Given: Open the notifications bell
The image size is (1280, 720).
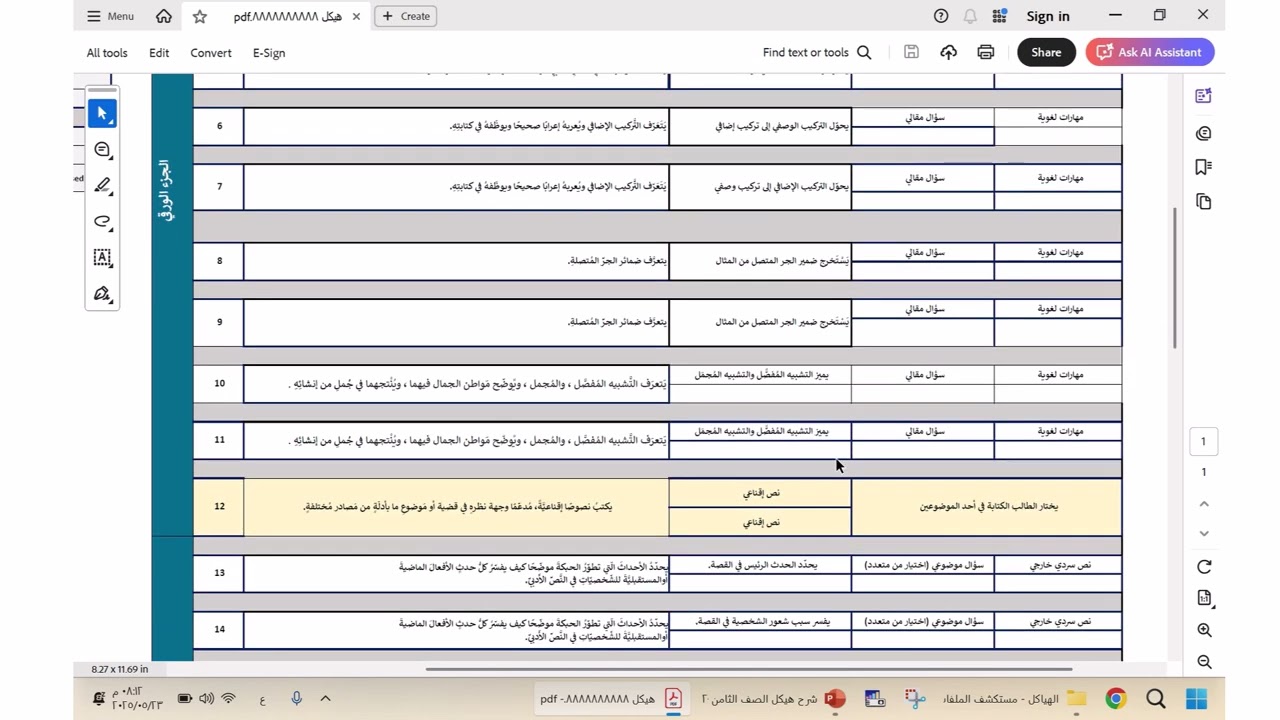Looking at the screenshot, I should coord(970,16).
